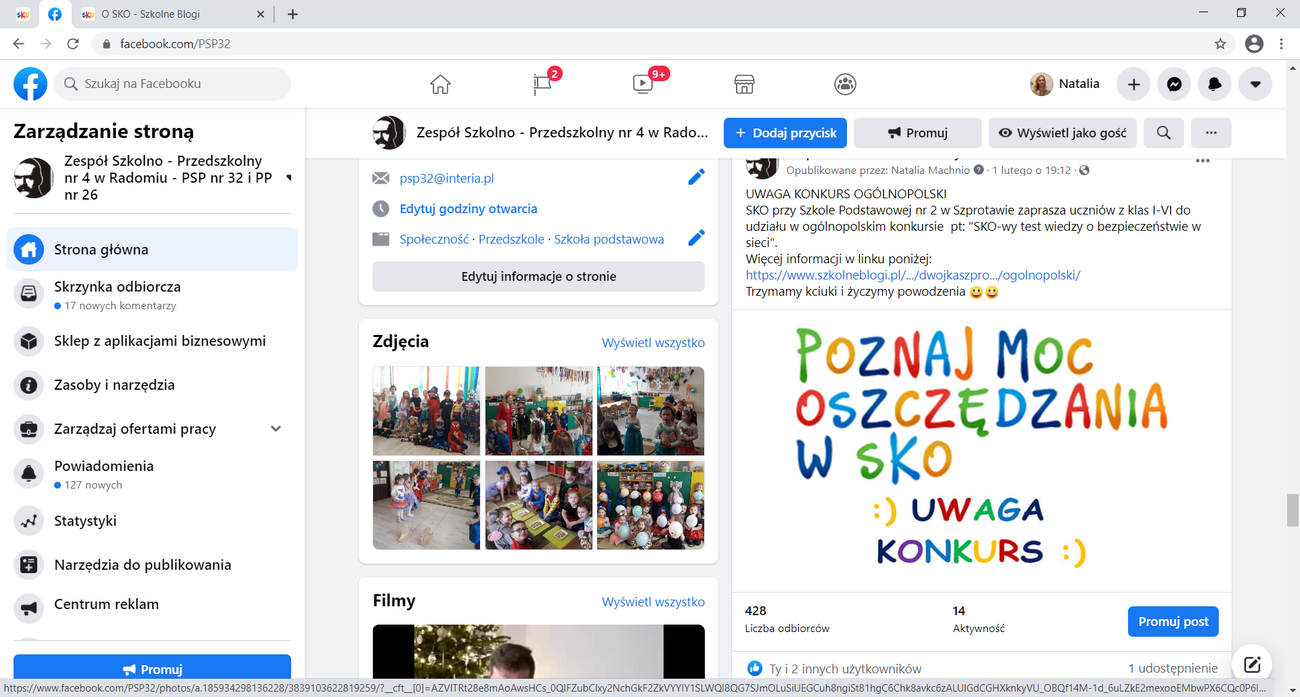Open Messenger from the top bar
1300x697 pixels.
pos(1174,84)
